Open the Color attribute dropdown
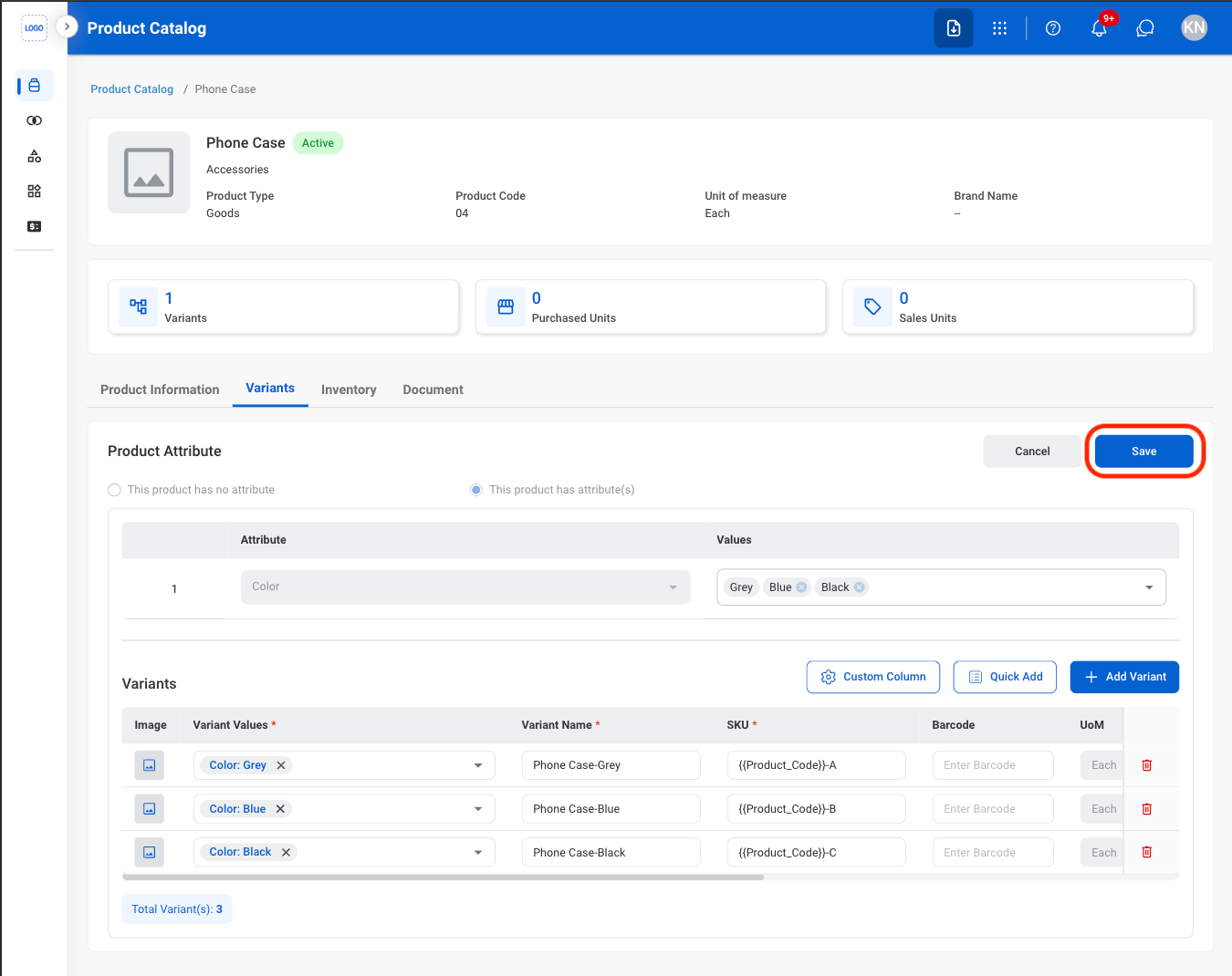Screen dimensions: 1232x976 (465, 587)
